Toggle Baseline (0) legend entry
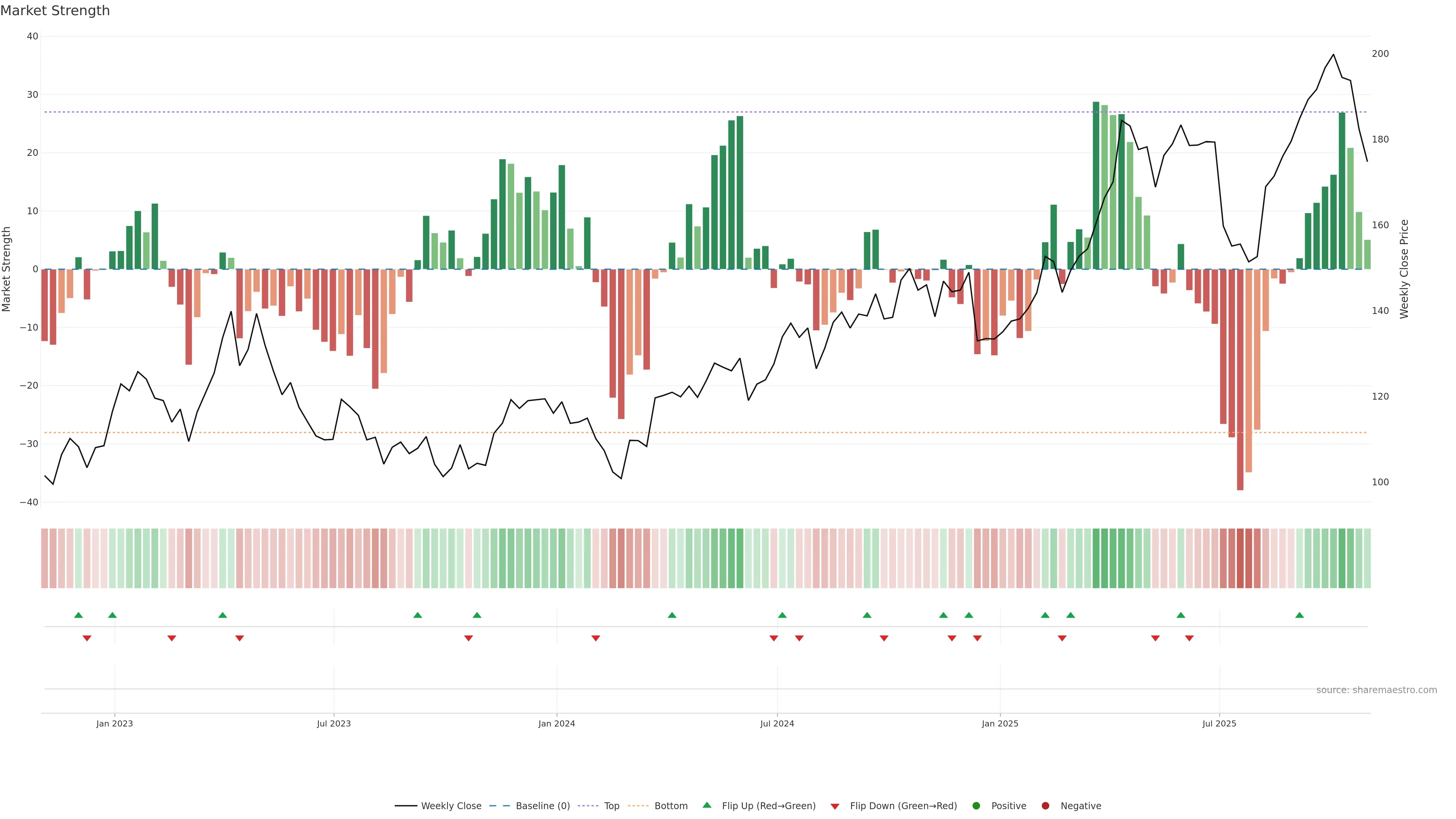 tap(542, 806)
